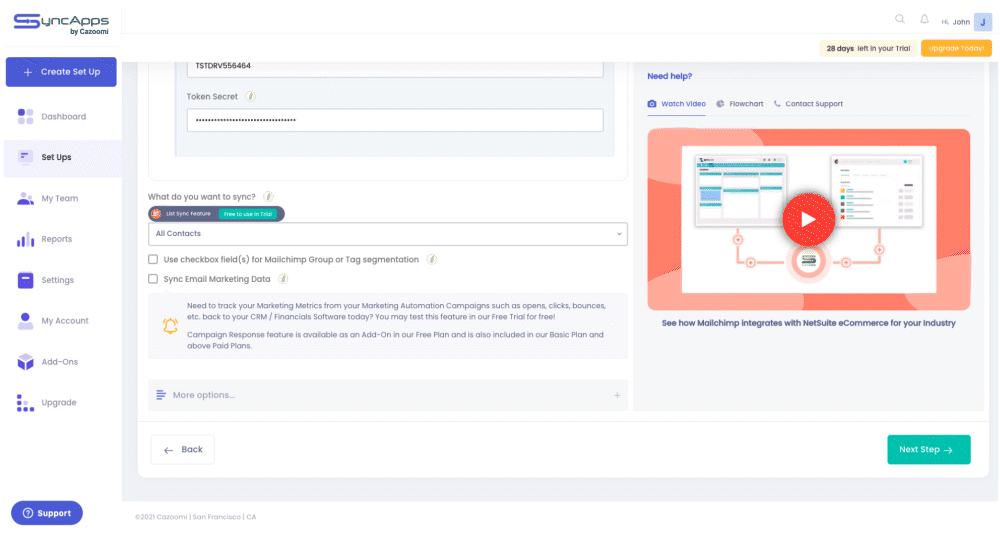Click info icon beside 'What do you want to sync?'
This screenshot has height=542, width=1000.
268,196
